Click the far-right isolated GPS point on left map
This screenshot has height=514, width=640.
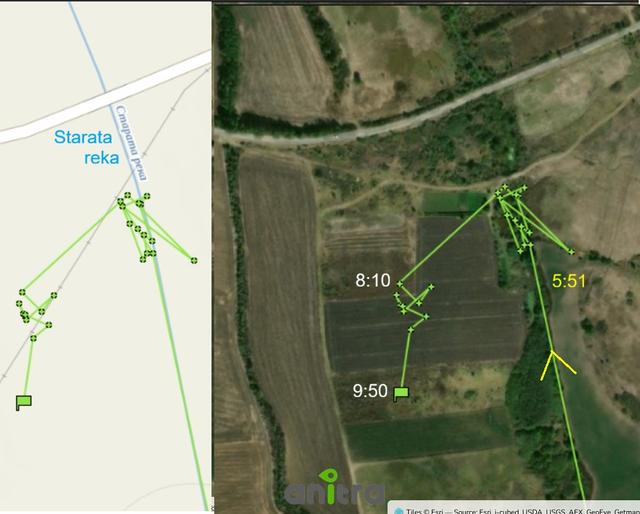(194, 260)
